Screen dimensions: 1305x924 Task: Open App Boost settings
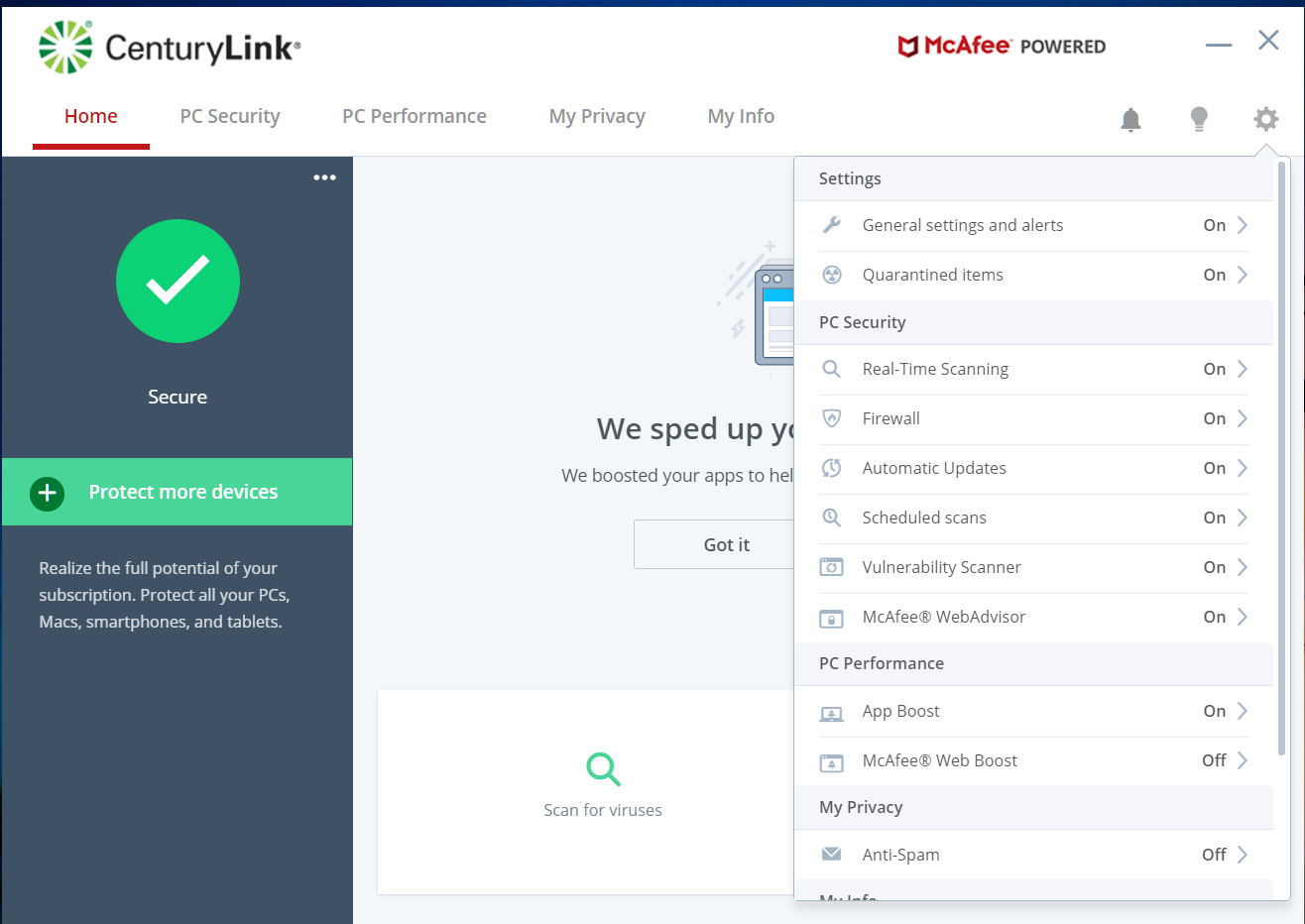[1033, 711]
